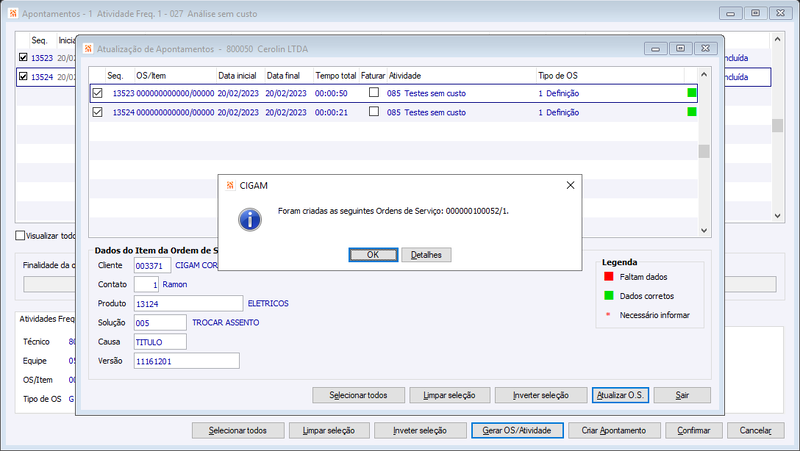Viewport: 800px width, 451px height.
Task: Open Detalhes in the CIGAM dialog
Action: (426, 255)
